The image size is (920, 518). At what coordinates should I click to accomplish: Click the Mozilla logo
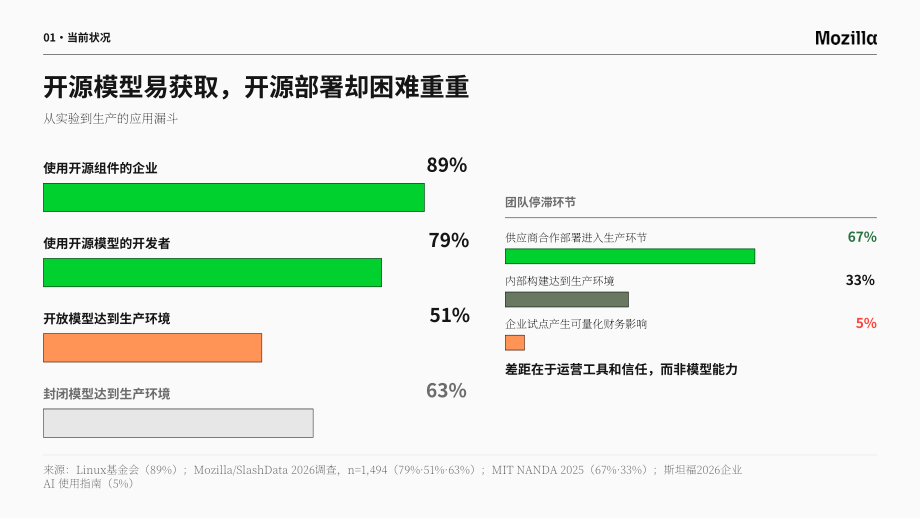pos(845,38)
